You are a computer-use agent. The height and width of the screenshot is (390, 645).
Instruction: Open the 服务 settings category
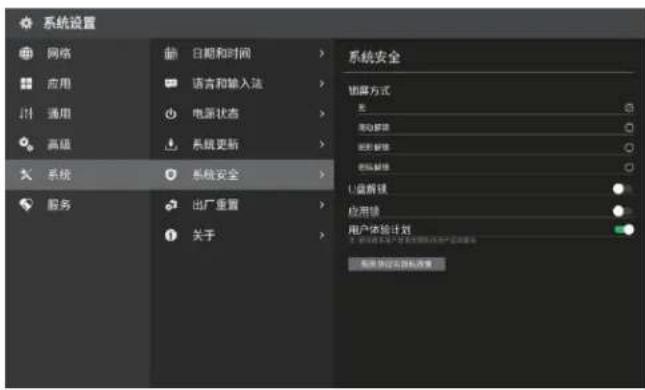pos(78,204)
